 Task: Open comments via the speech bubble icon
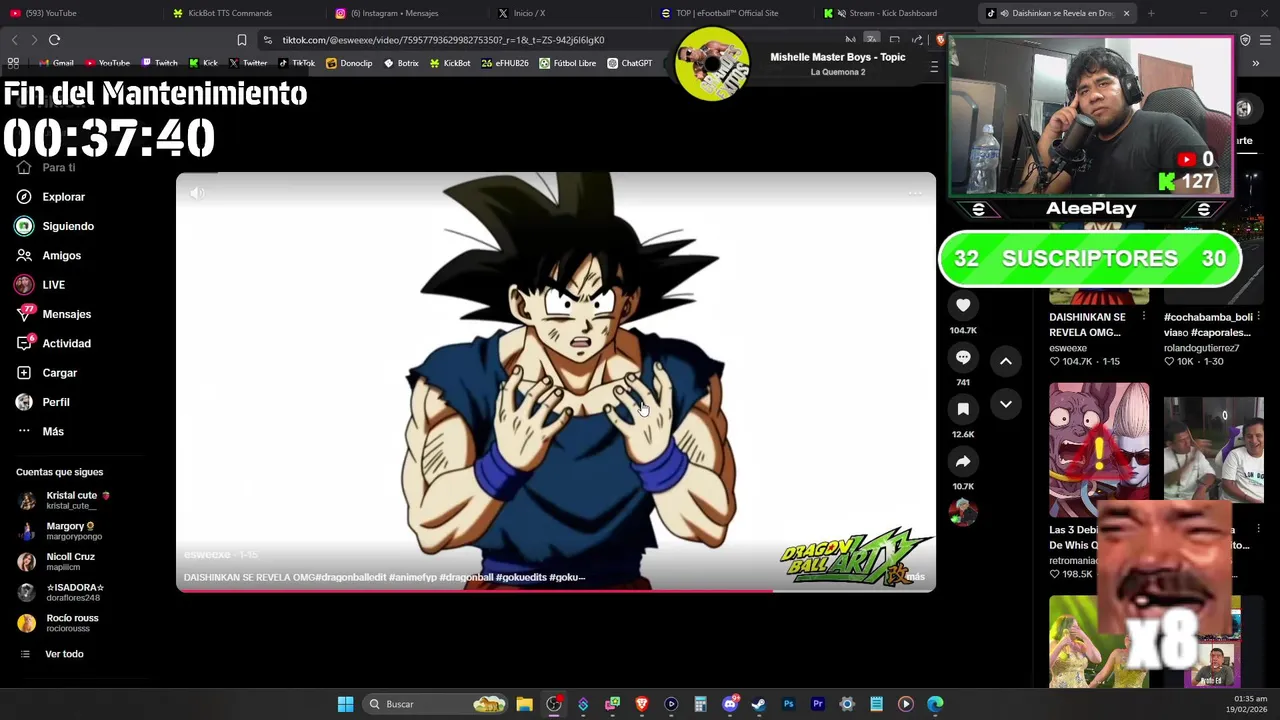click(x=963, y=357)
